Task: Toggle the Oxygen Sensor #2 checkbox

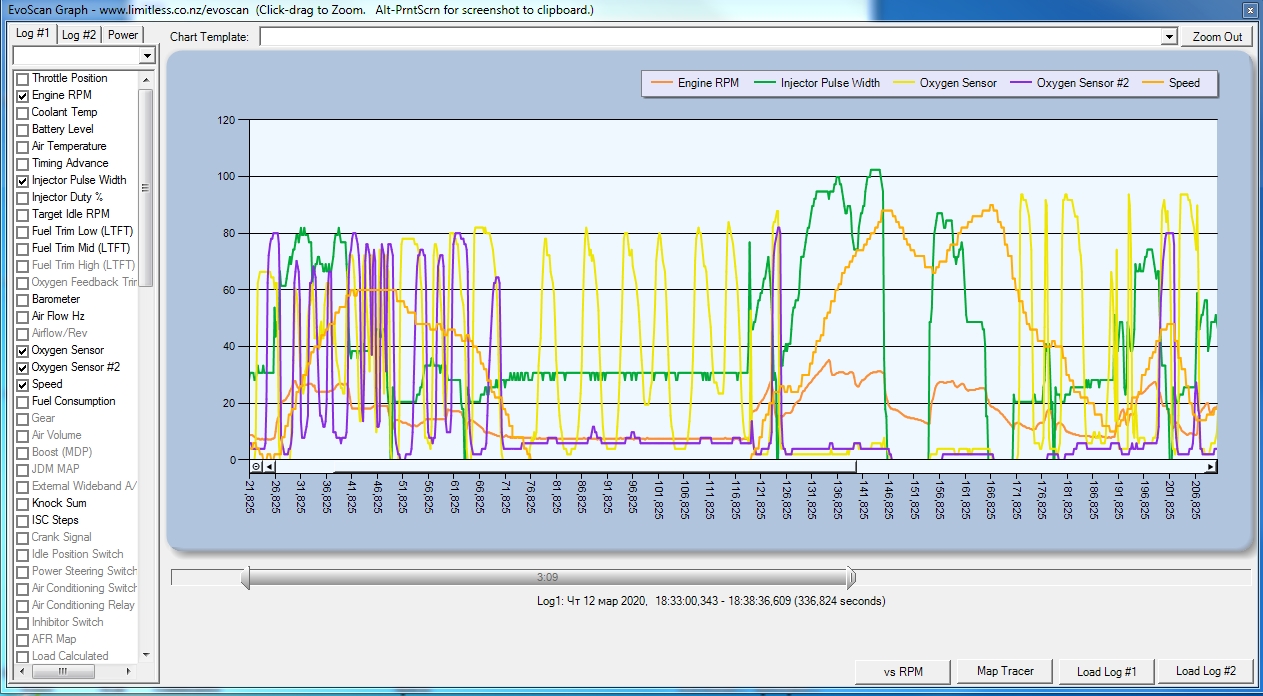Action: tap(22, 367)
